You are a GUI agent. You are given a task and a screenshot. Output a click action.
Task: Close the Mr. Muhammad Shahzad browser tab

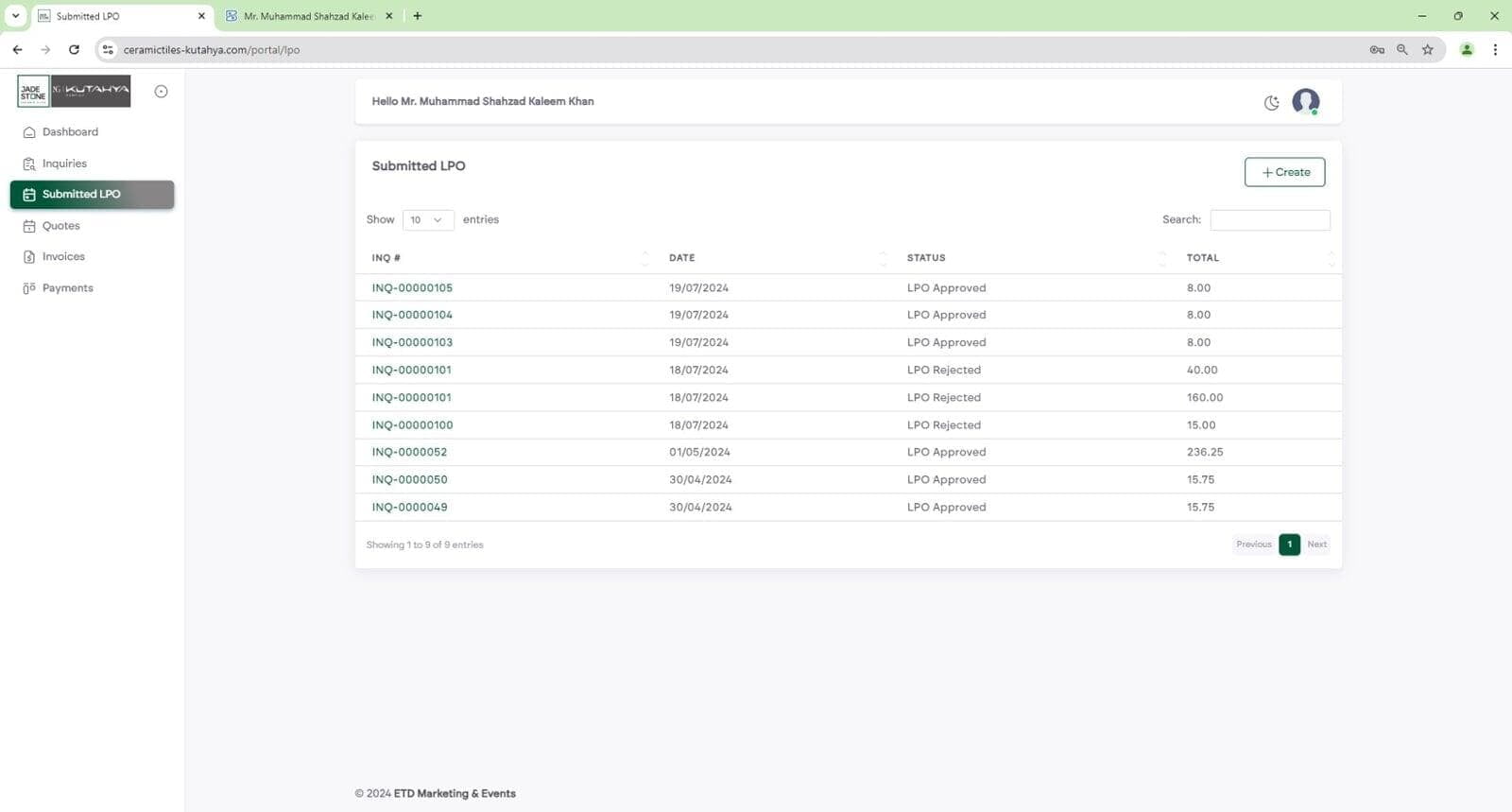[x=388, y=16]
